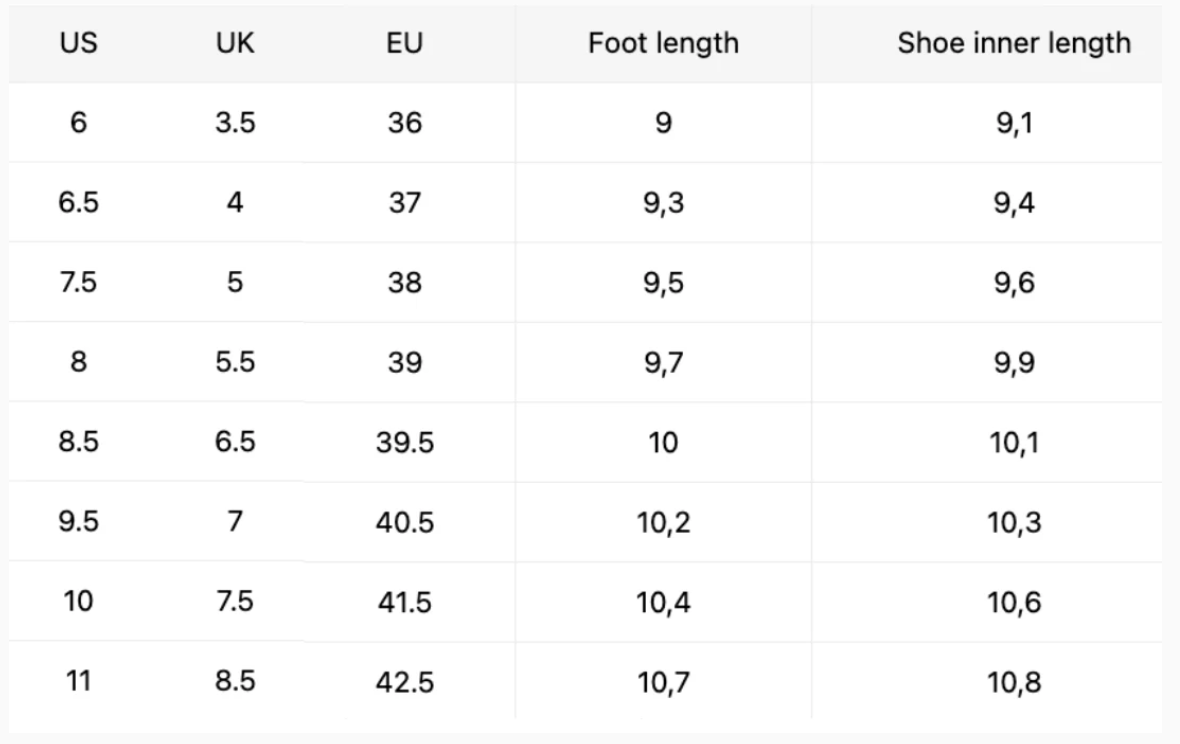Viewport: 1180px width, 744px height.
Task: Click the UK column header
Action: pyautogui.click(x=235, y=43)
